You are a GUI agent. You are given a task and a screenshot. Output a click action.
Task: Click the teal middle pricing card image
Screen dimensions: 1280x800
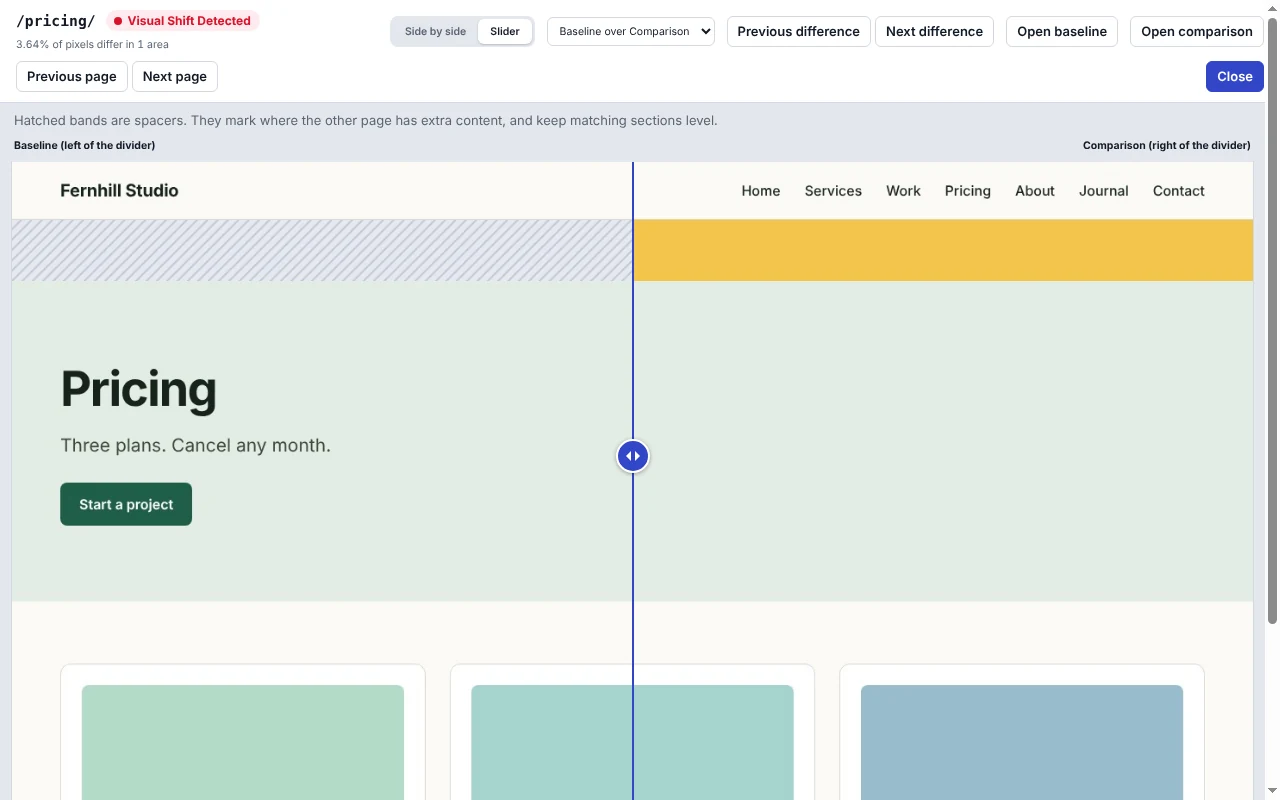click(632, 742)
